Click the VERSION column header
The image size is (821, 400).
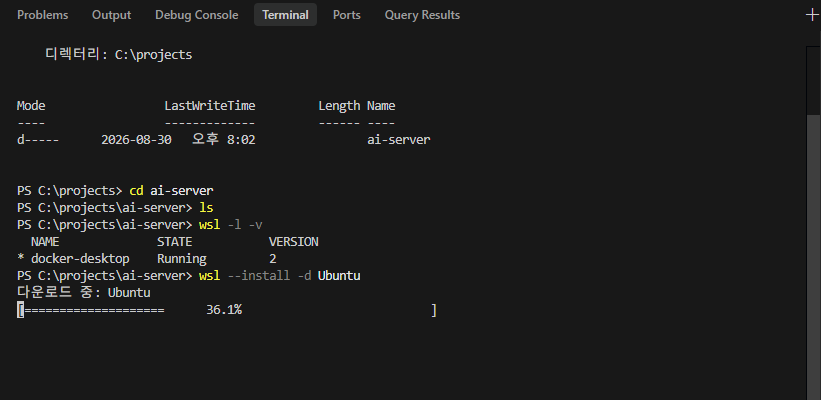tap(293, 242)
